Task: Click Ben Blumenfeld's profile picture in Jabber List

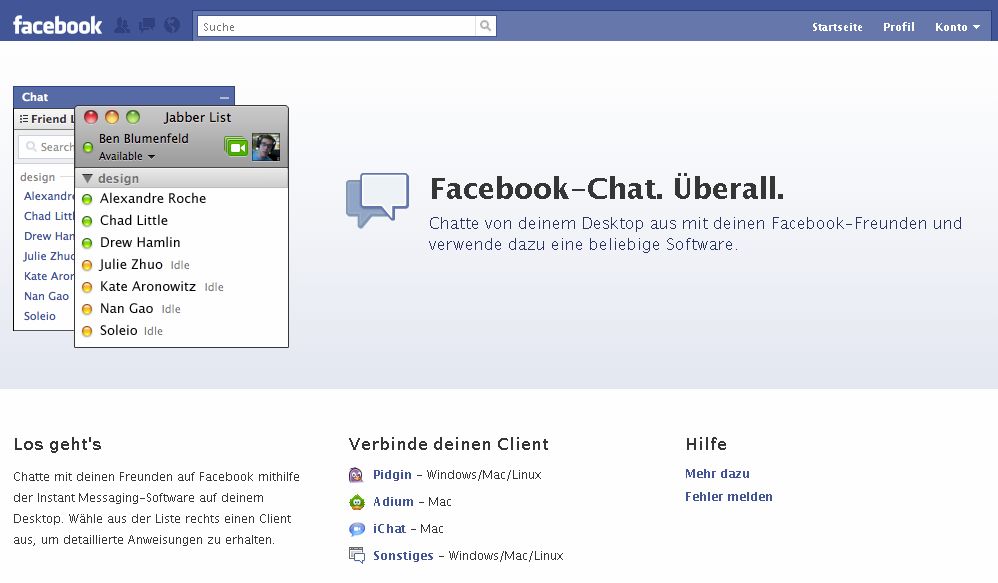Action: click(x=266, y=146)
